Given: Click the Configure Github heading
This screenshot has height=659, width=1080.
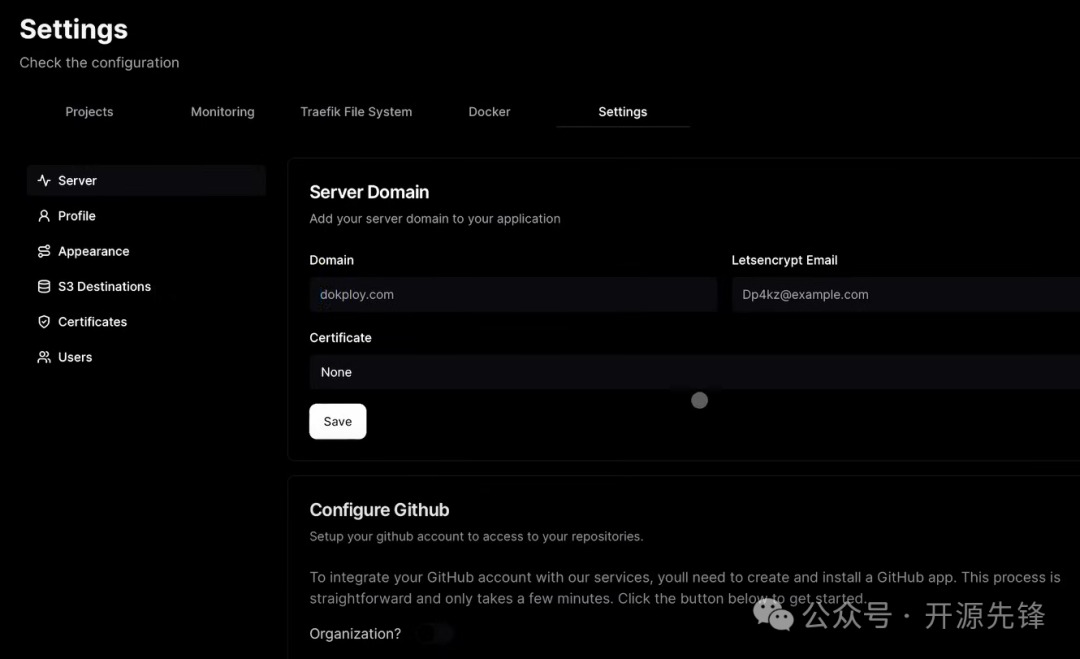Looking at the screenshot, I should click(380, 510).
